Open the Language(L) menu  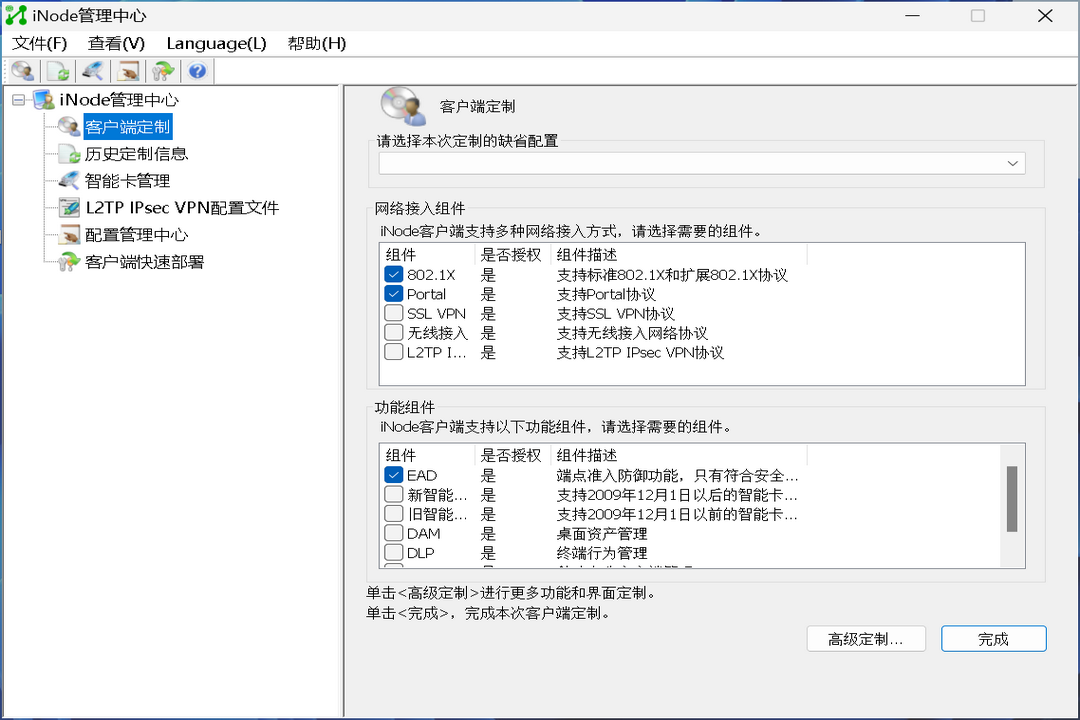(x=216, y=43)
